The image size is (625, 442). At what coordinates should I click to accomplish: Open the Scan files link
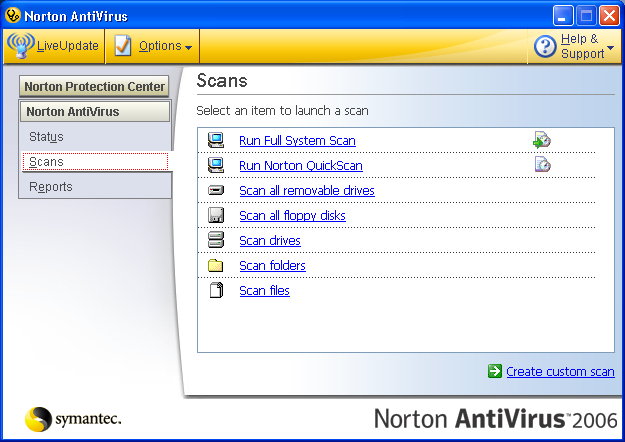click(264, 291)
